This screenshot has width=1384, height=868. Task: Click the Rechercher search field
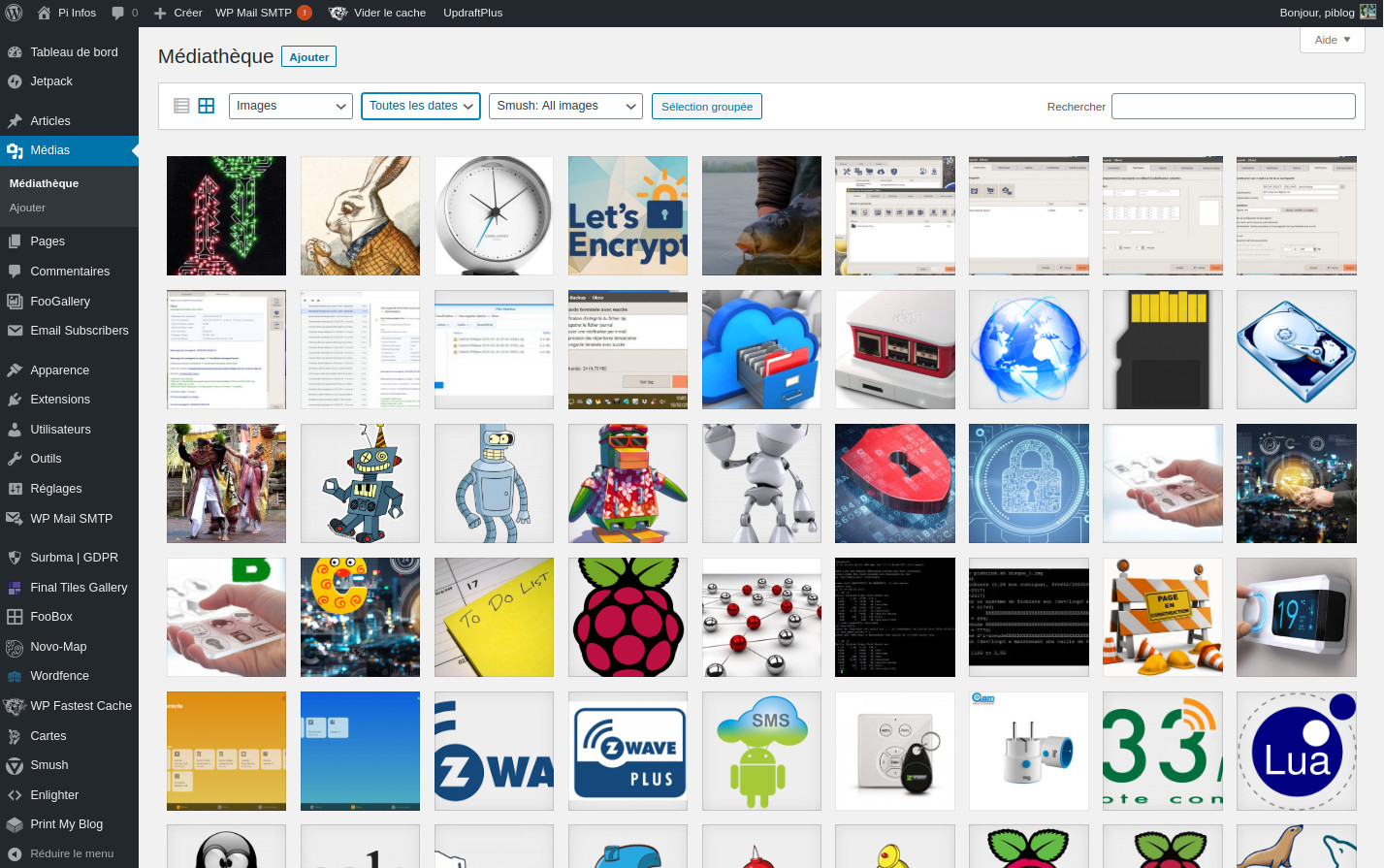[1233, 107]
